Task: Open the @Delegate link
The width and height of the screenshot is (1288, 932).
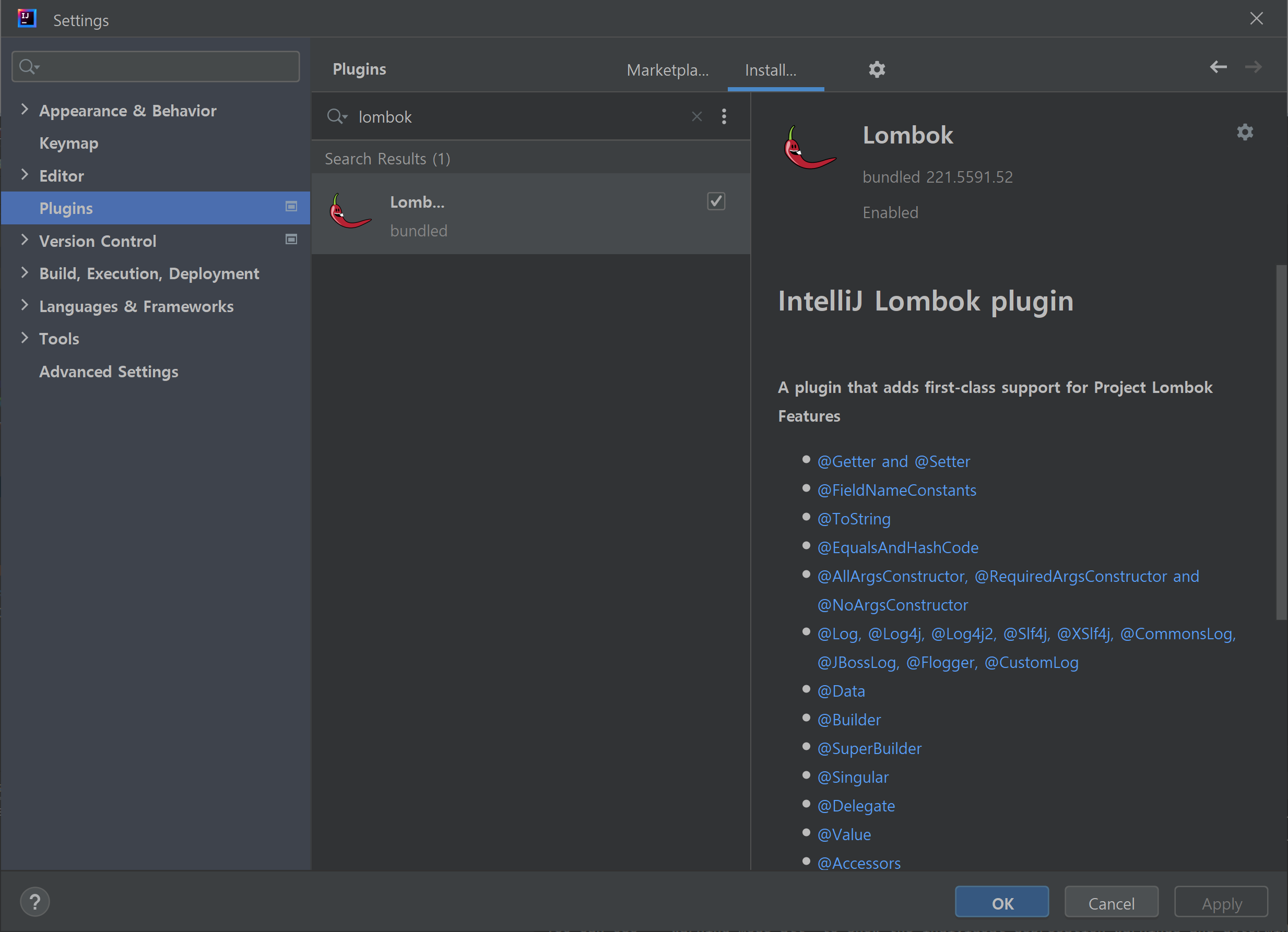Action: pos(856,806)
